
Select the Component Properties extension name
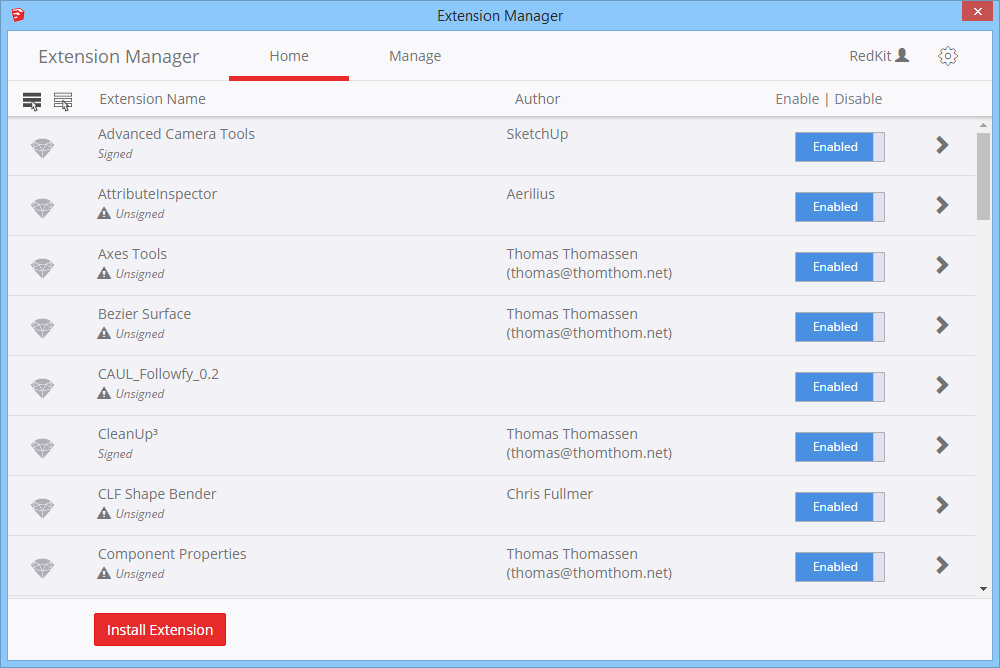click(x=172, y=554)
